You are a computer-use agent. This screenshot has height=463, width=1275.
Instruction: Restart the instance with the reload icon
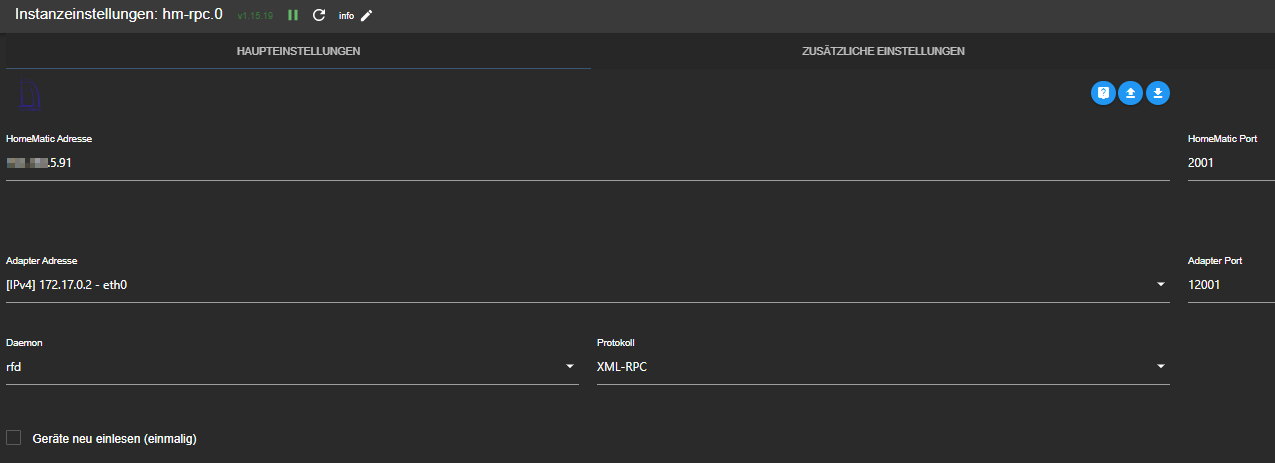click(319, 16)
